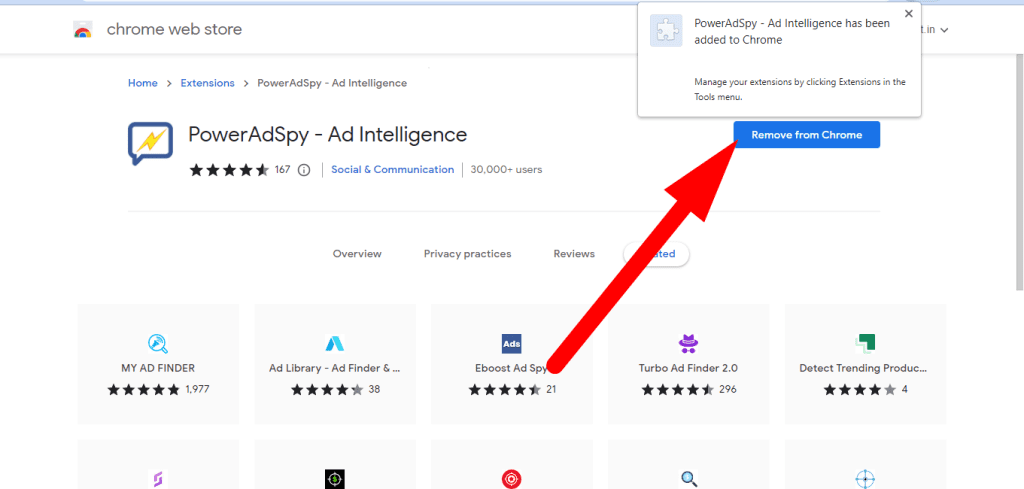Open the Ad Library - Ad Finder title

click(334, 368)
